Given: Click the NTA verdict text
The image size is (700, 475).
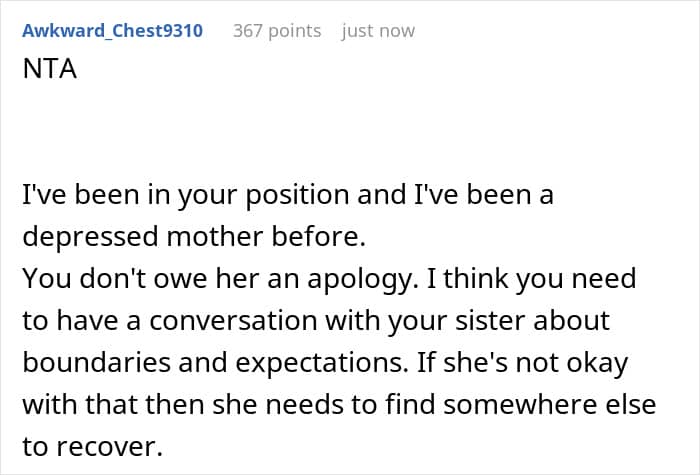Looking at the screenshot, I should [50, 69].
